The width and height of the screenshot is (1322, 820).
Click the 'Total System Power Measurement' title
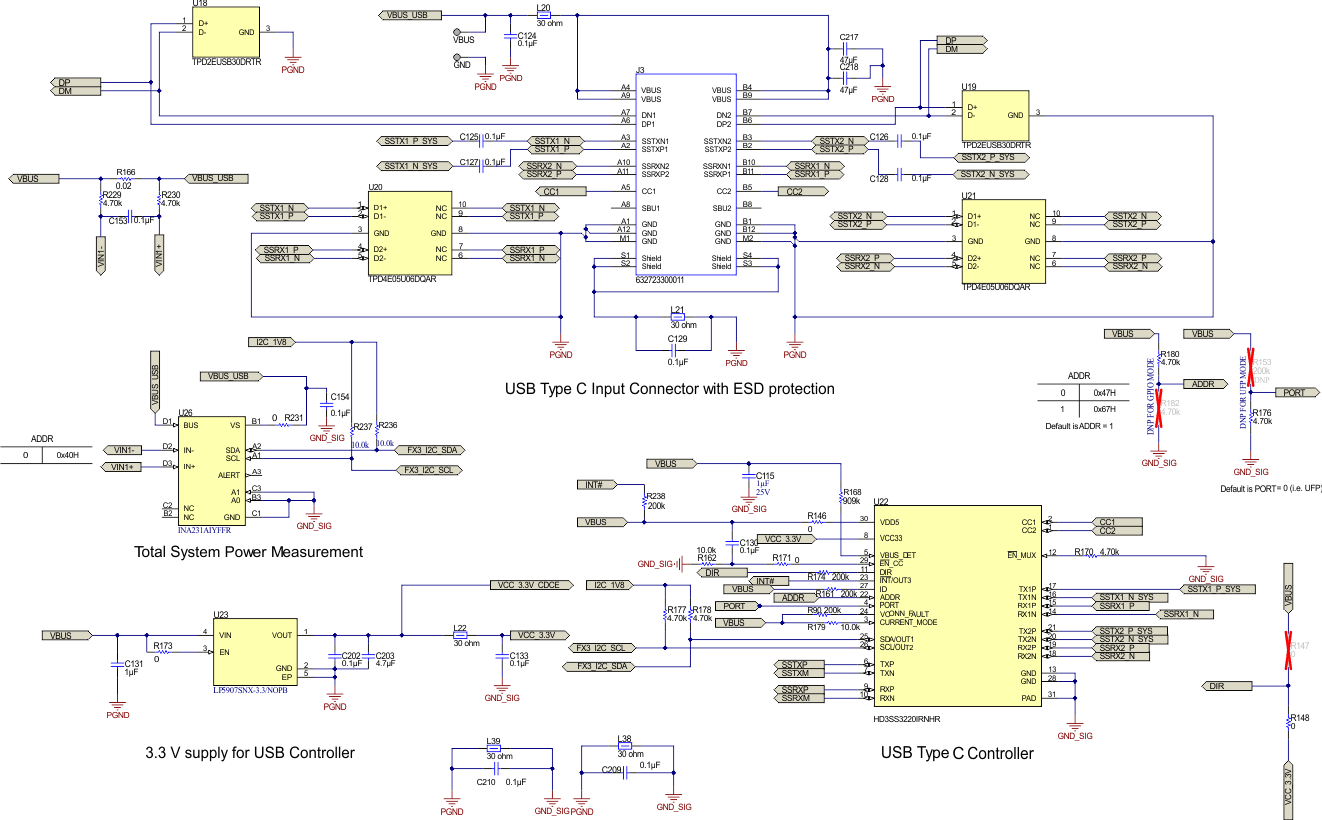tap(248, 551)
